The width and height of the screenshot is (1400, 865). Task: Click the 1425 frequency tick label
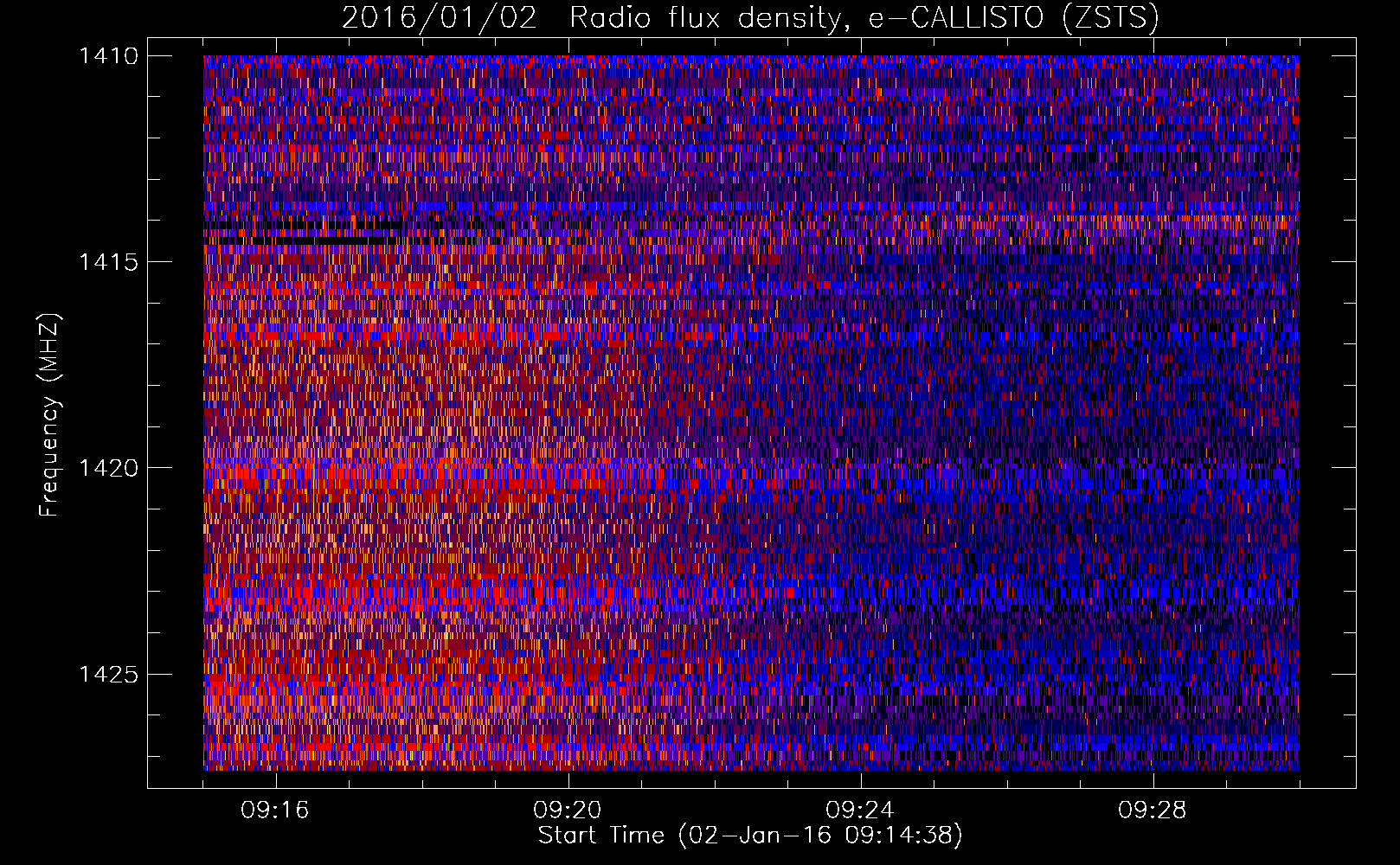point(108,674)
